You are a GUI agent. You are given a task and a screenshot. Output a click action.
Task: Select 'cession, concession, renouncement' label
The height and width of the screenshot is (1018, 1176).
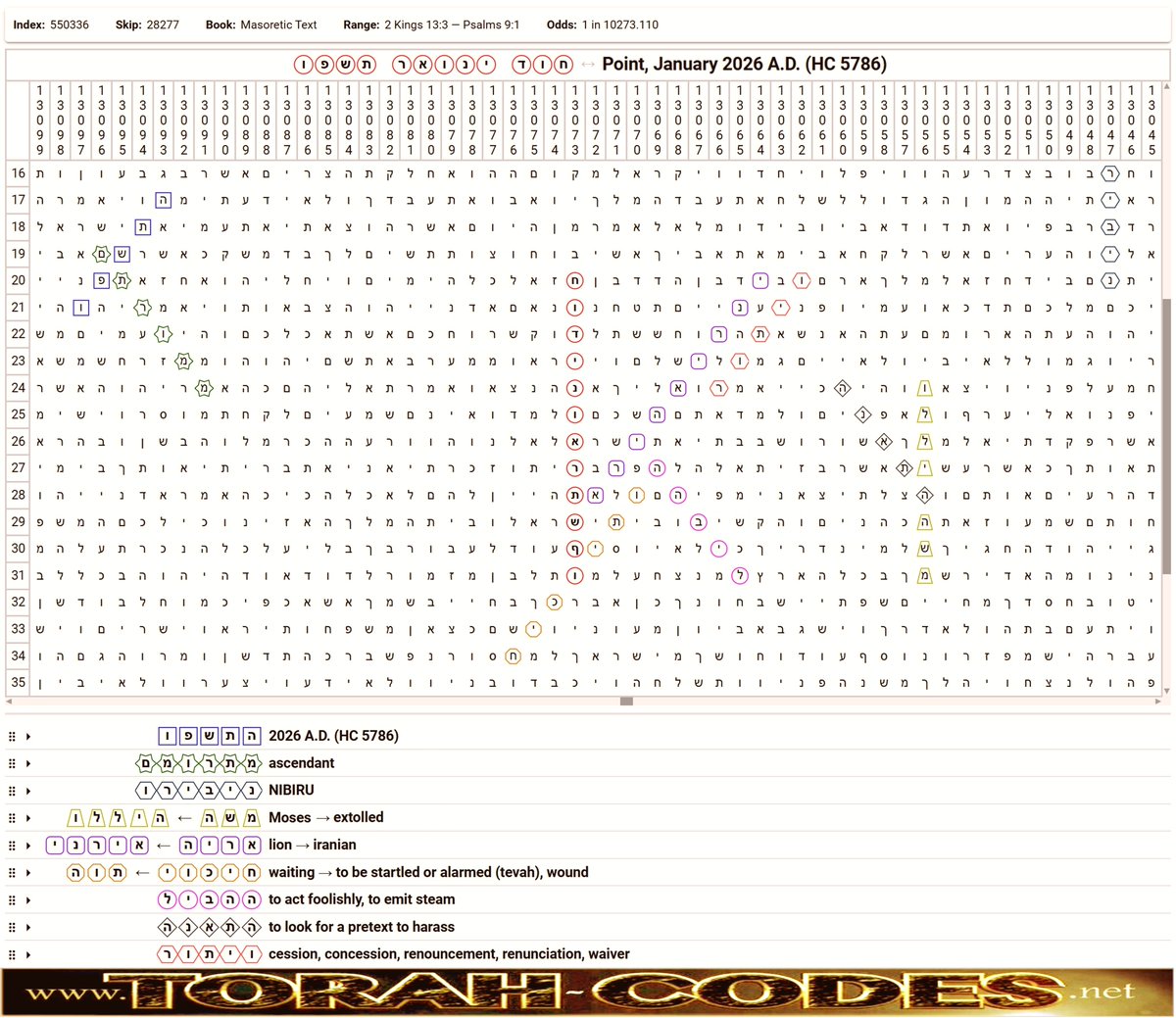[x=449, y=954]
